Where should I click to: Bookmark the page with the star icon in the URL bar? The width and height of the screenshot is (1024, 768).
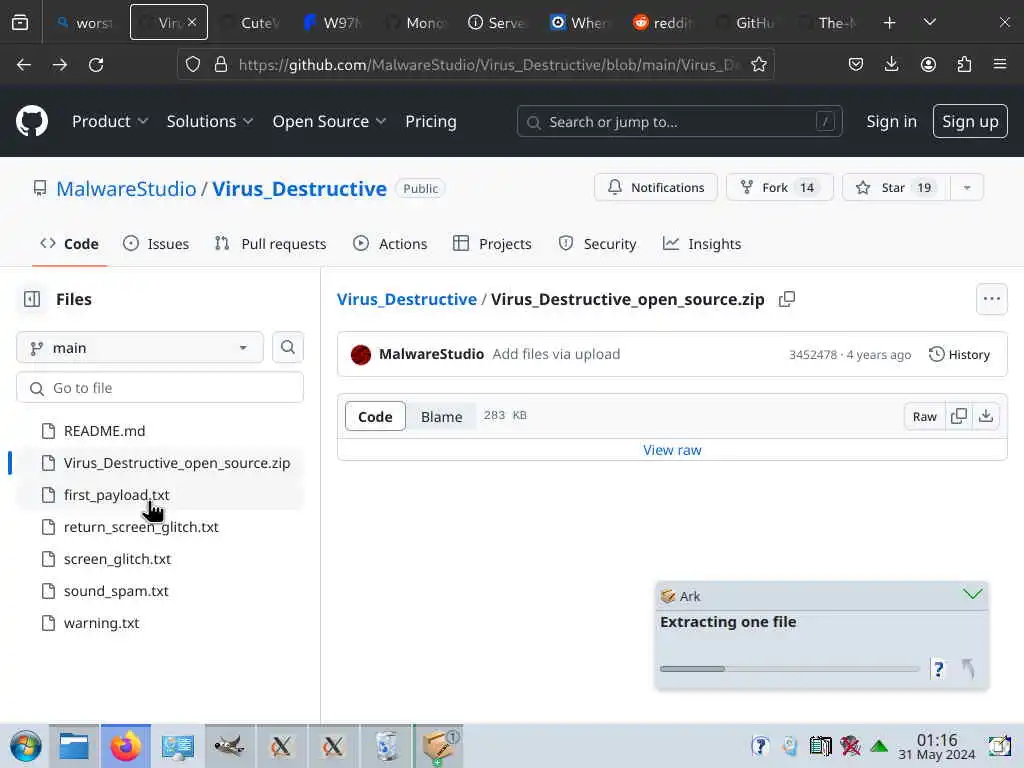pyautogui.click(x=759, y=65)
